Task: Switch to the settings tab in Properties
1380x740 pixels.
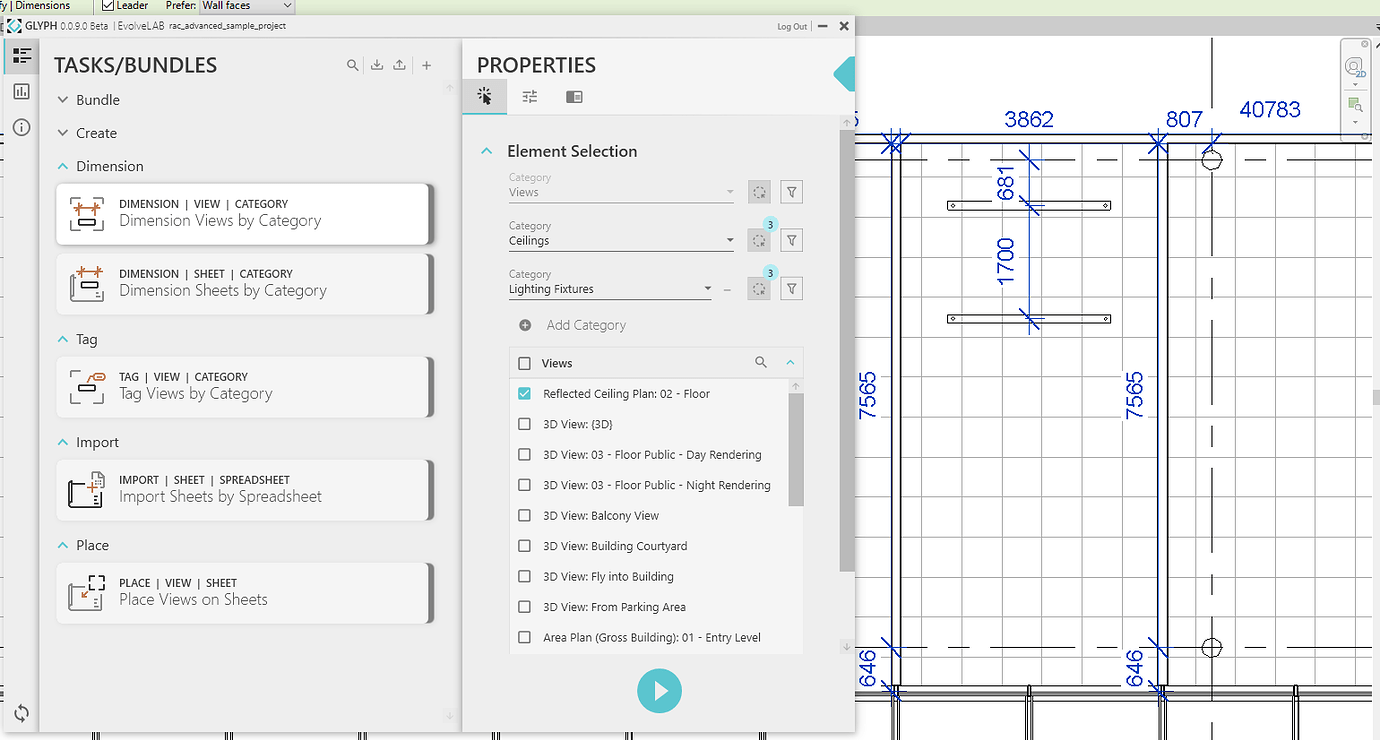Action: tap(530, 96)
